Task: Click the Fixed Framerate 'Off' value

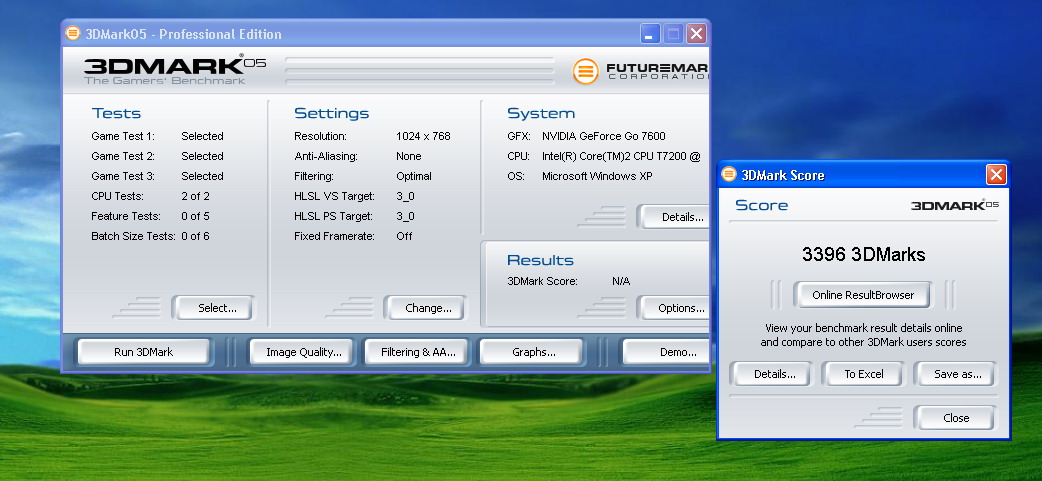Action: [x=404, y=236]
